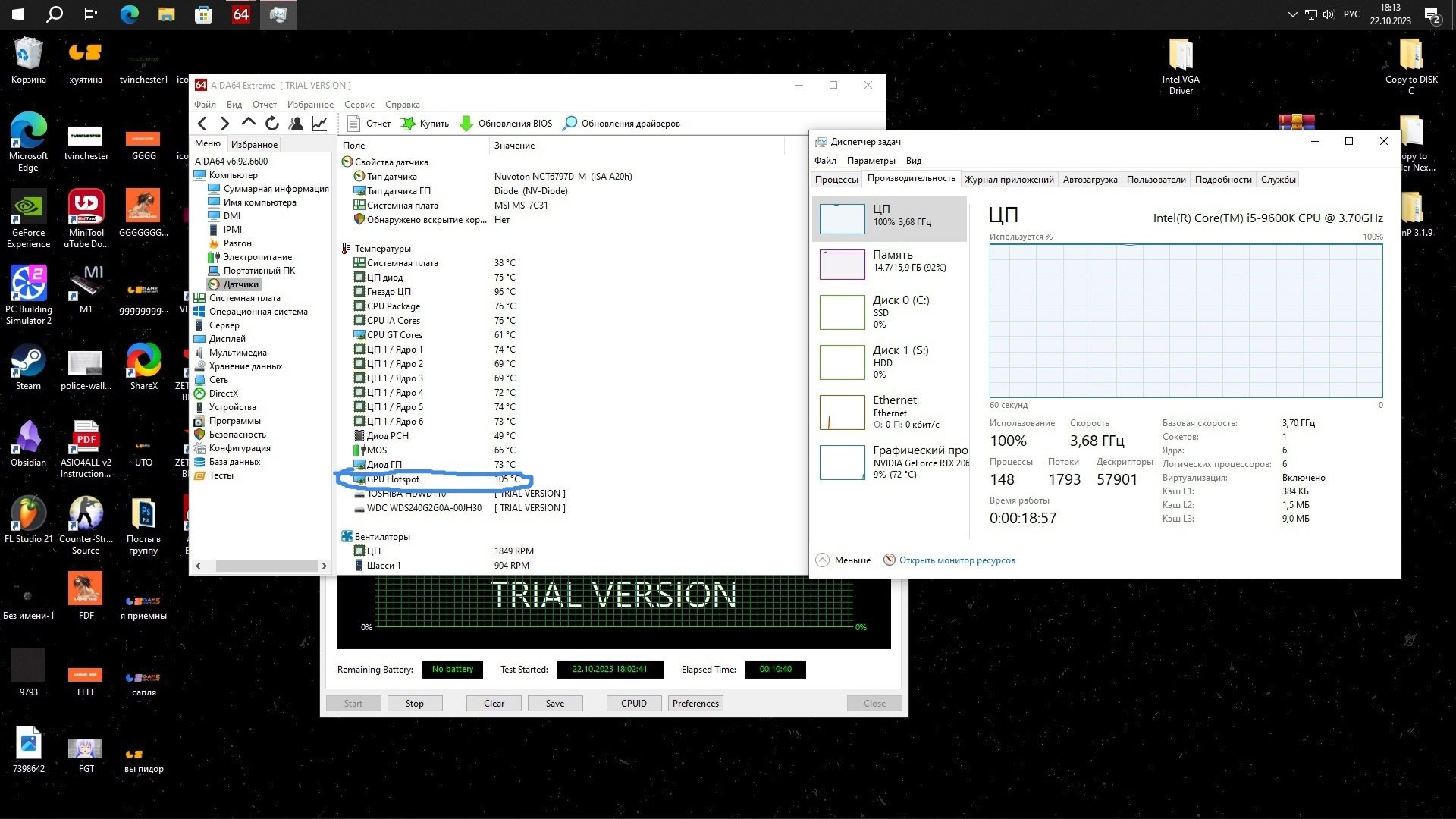Click the Clear button

click(x=494, y=704)
